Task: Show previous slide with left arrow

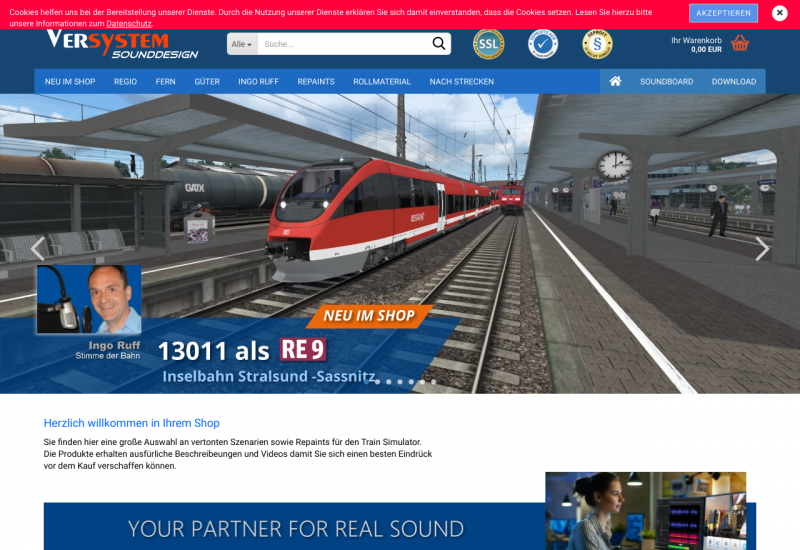Action: tap(38, 249)
